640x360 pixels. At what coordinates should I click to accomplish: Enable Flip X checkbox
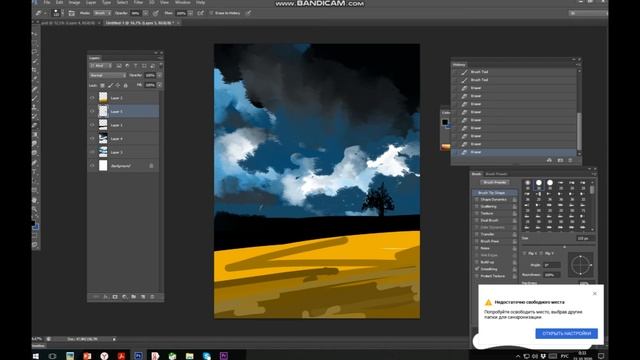tap(524, 253)
